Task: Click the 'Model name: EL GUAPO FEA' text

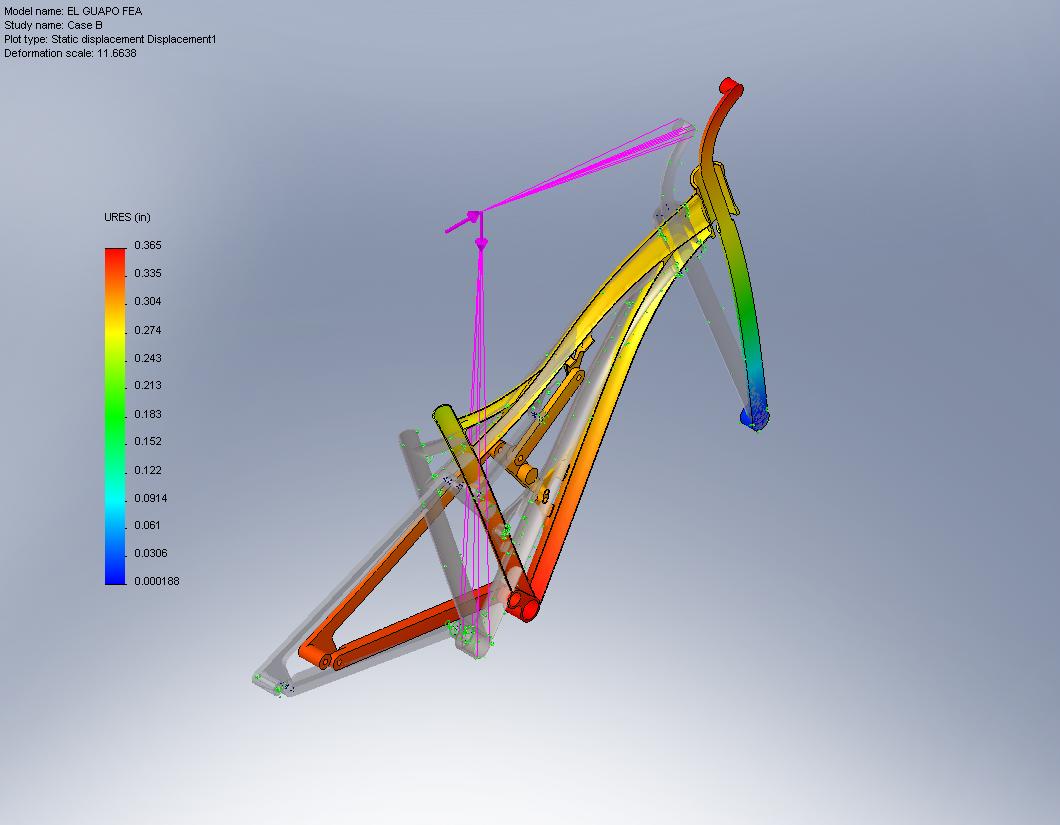Action: (x=73, y=11)
